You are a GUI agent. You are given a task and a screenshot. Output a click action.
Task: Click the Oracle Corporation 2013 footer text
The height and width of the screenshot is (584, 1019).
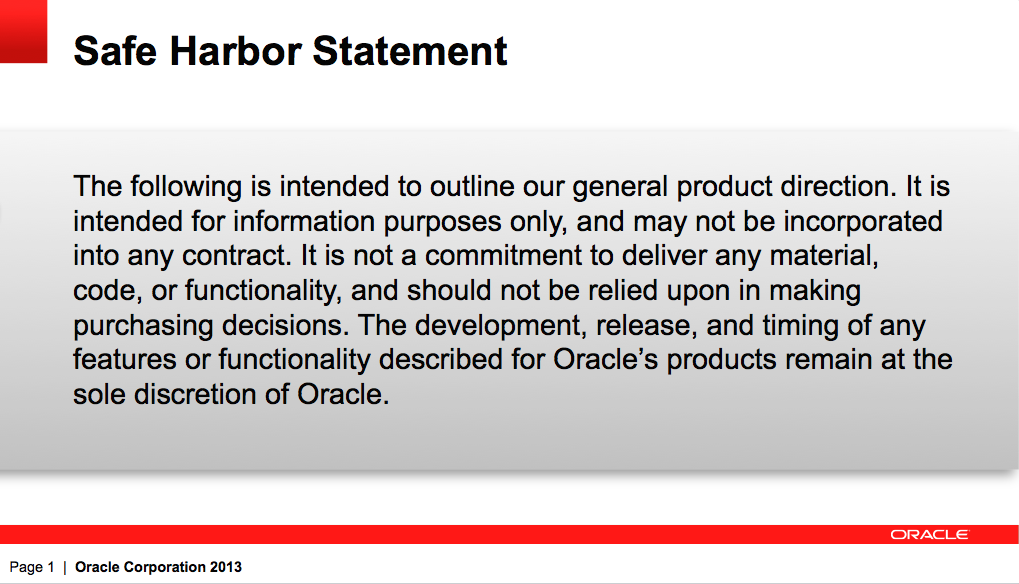(x=159, y=567)
